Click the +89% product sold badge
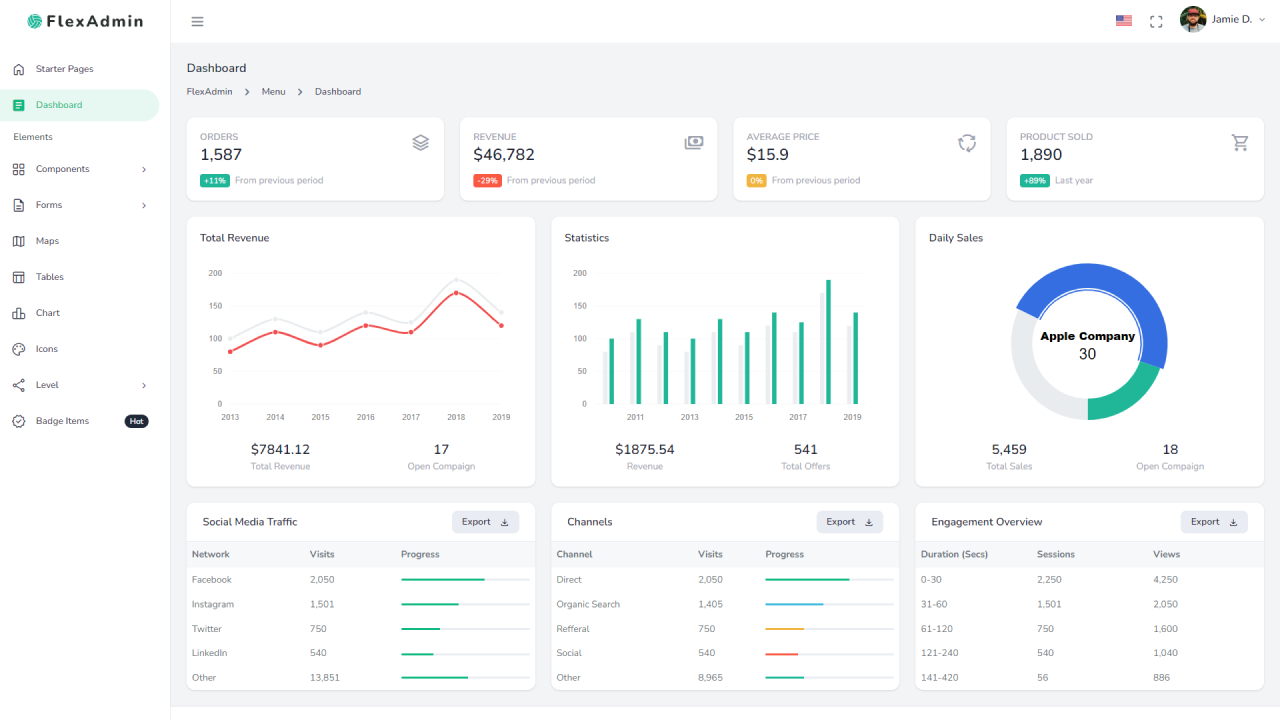Image resolution: width=1280 pixels, height=720 pixels. tap(1035, 181)
